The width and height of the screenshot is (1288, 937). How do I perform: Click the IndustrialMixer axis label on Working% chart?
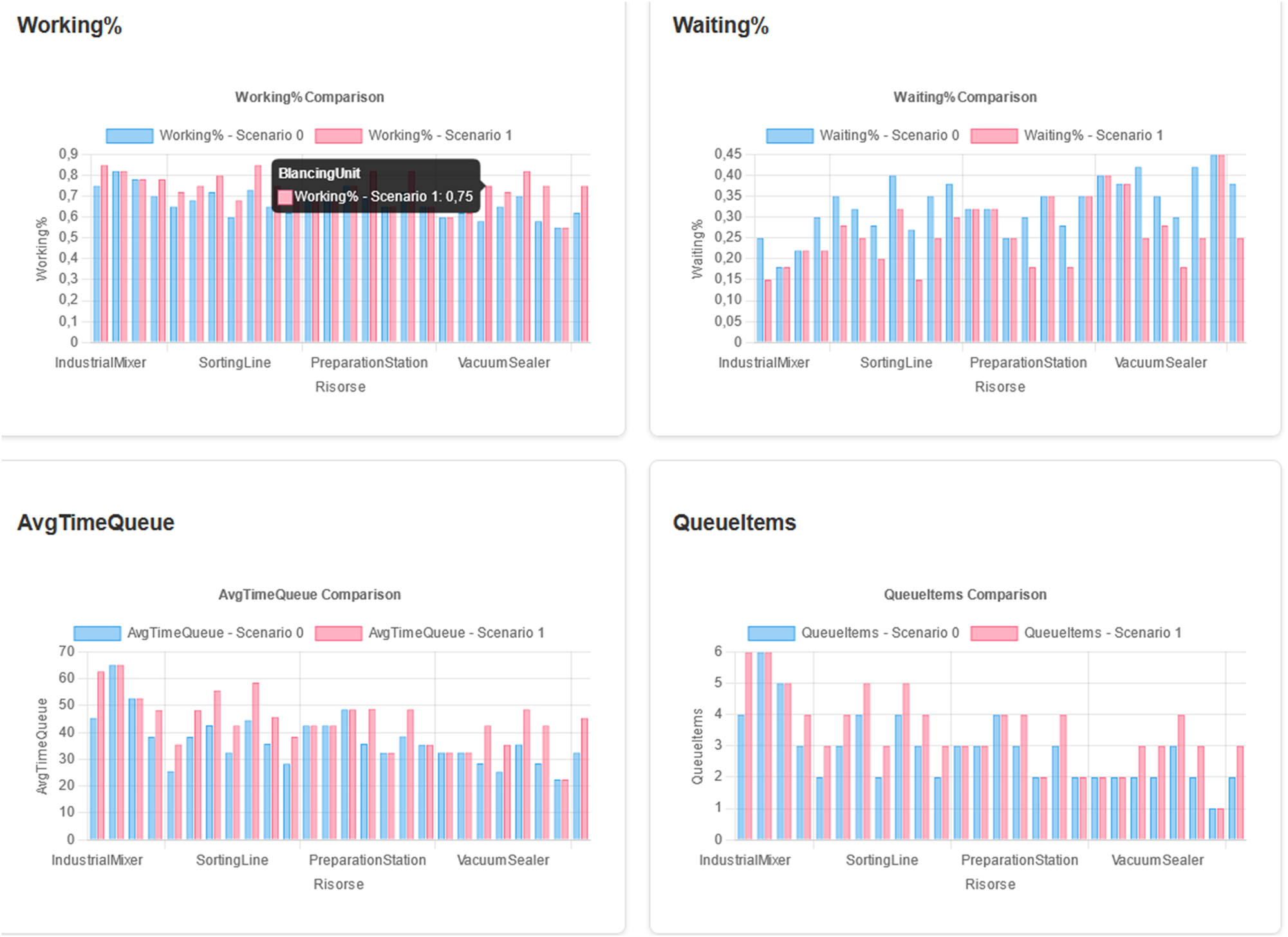(x=102, y=362)
